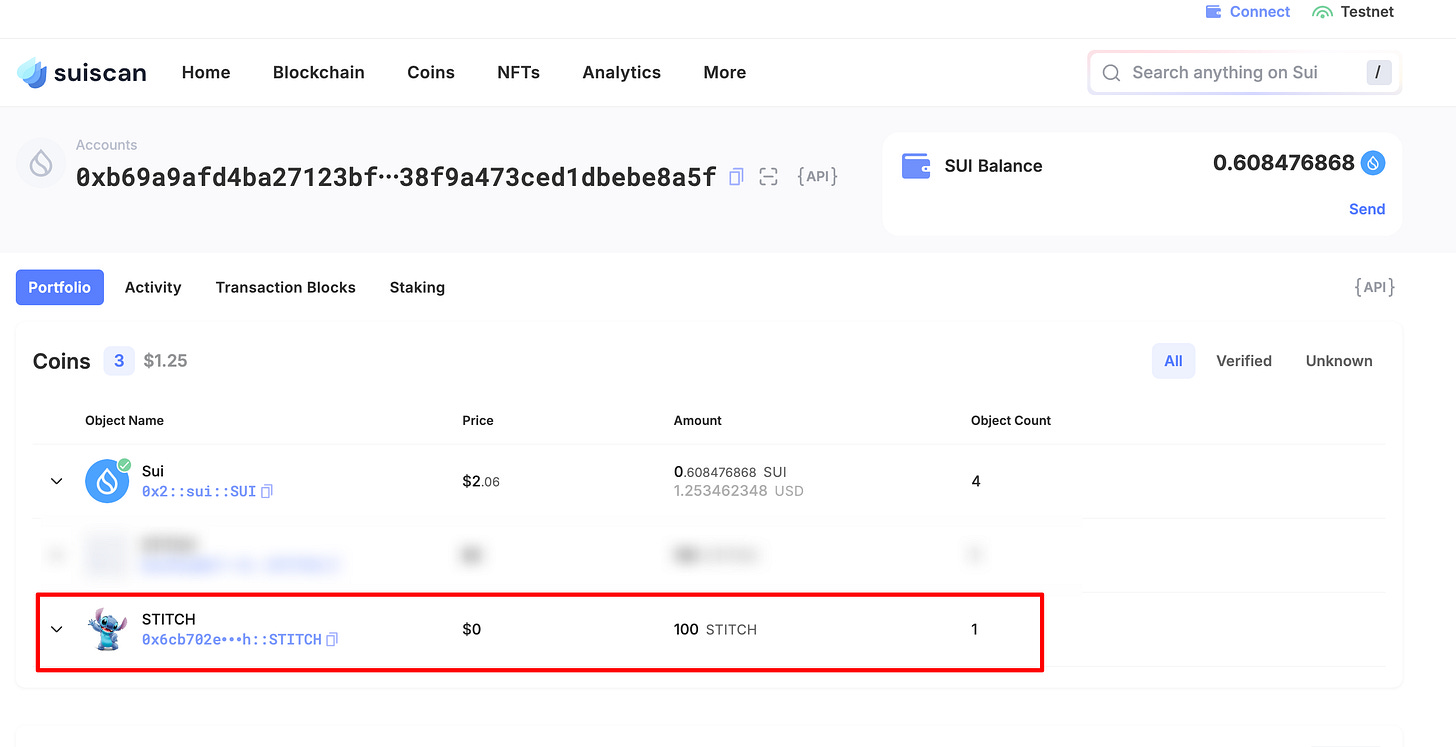Click the Object Name column header
This screenshot has width=1456, height=747.
(x=125, y=420)
